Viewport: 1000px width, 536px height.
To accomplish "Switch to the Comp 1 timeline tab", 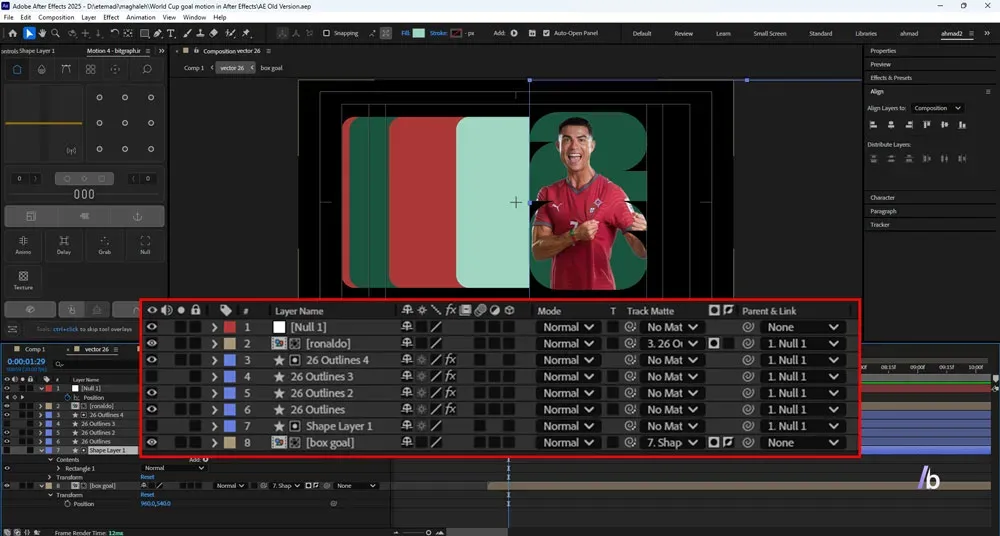I will tap(35, 349).
